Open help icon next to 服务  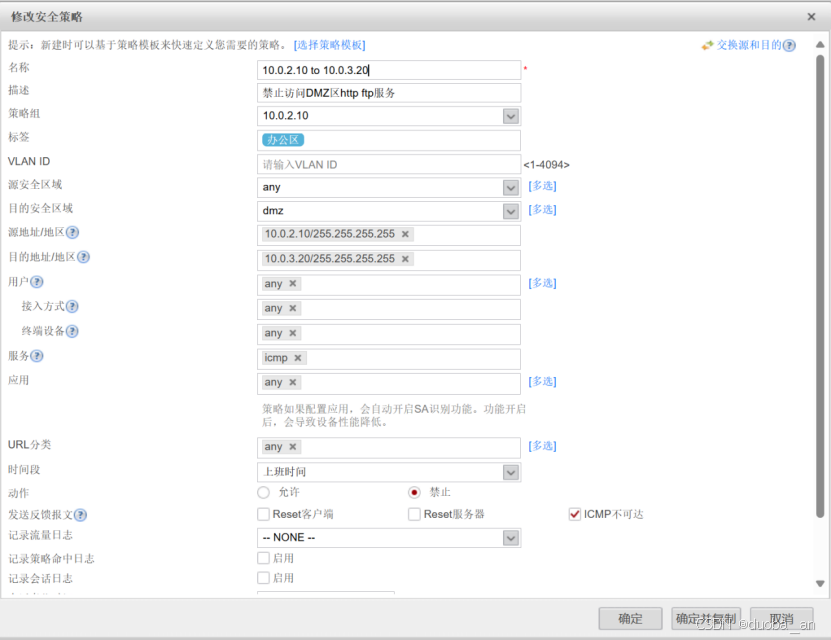click(37, 356)
